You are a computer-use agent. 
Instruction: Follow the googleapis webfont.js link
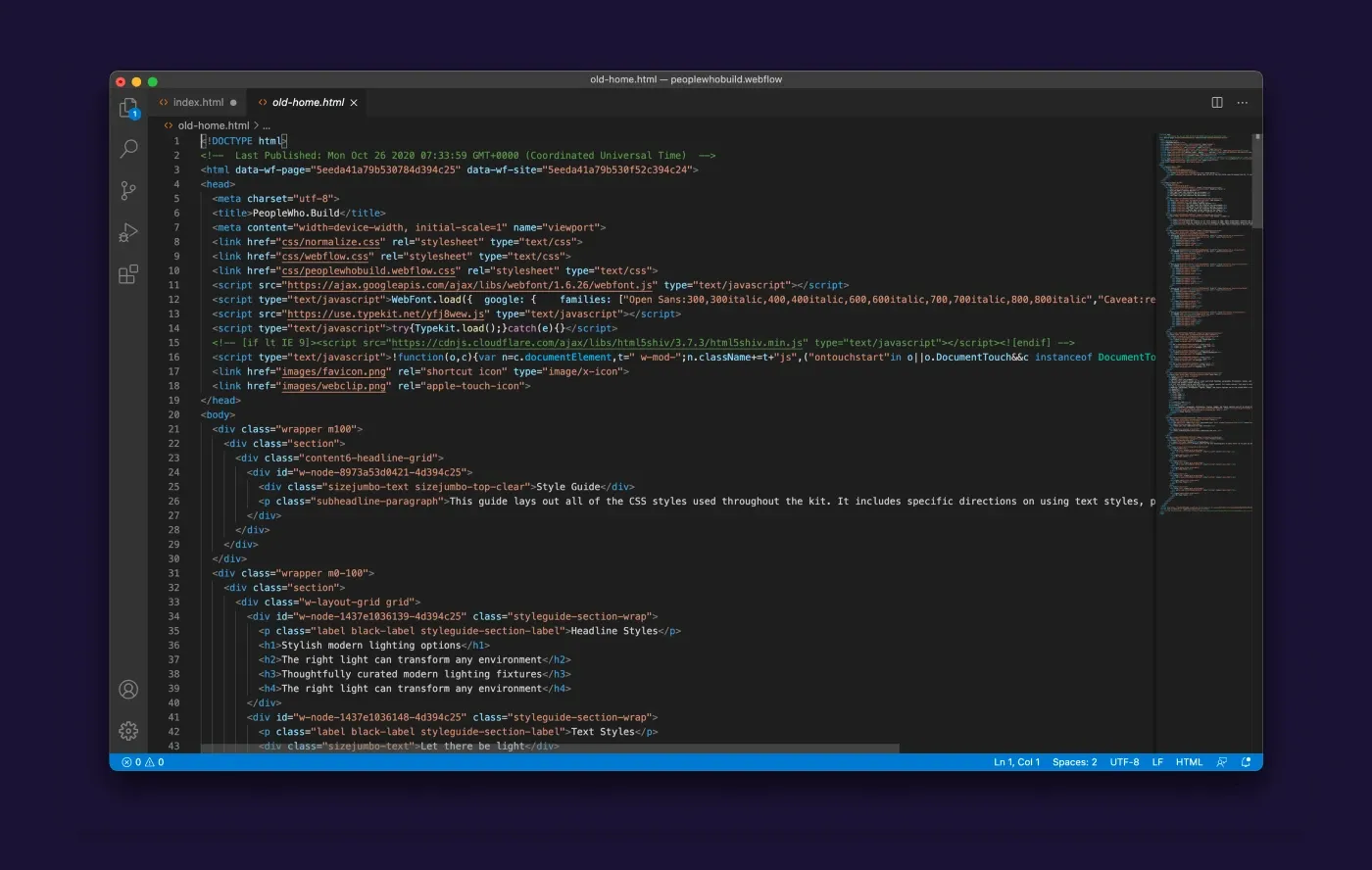(x=471, y=285)
